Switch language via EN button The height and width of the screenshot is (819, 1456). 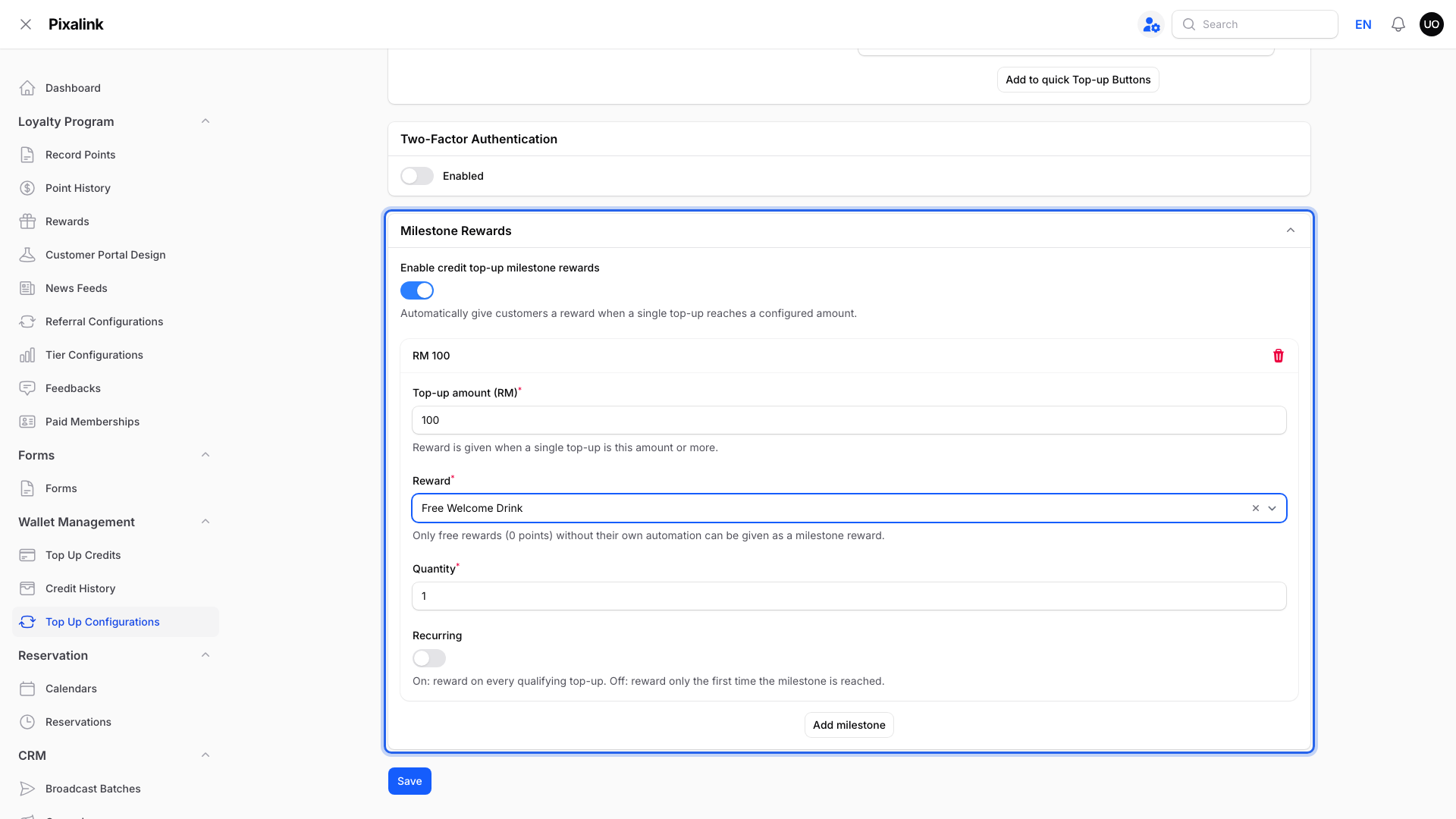point(1363,24)
